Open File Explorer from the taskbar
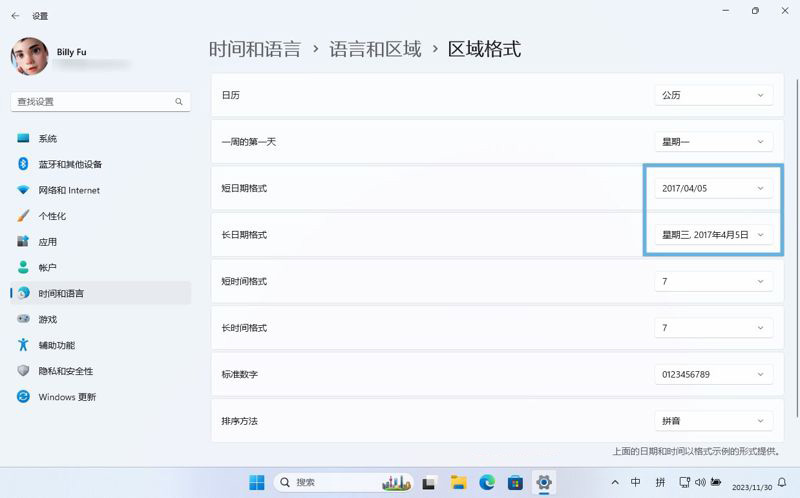 click(x=458, y=482)
